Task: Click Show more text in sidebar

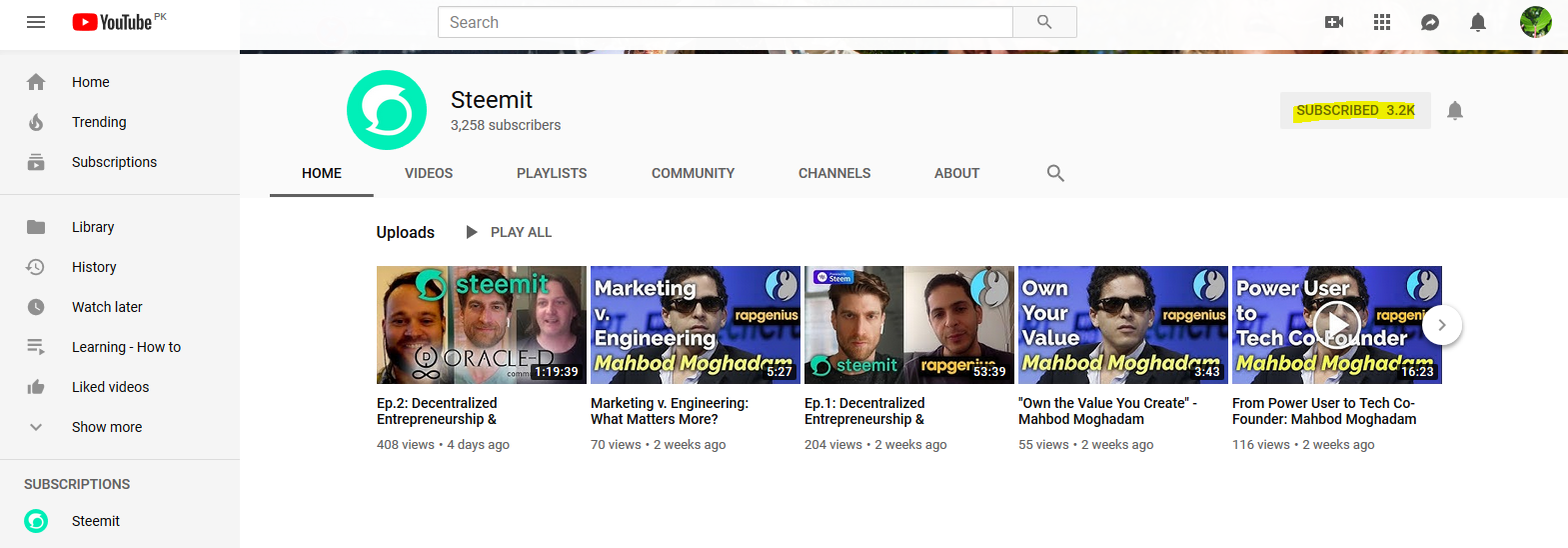Action: (107, 427)
